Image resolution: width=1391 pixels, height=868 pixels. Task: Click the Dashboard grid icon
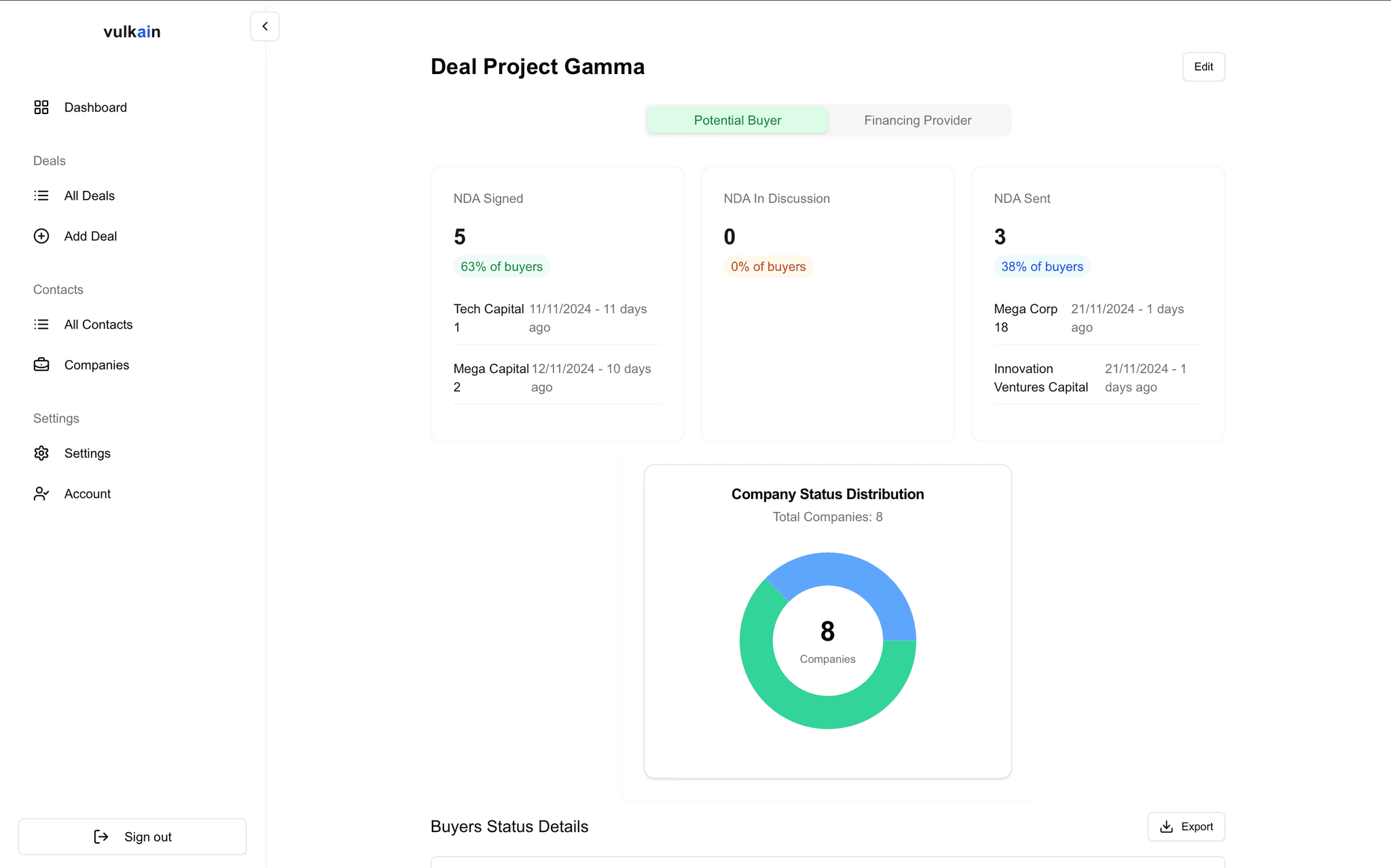(x=41, y=107)
